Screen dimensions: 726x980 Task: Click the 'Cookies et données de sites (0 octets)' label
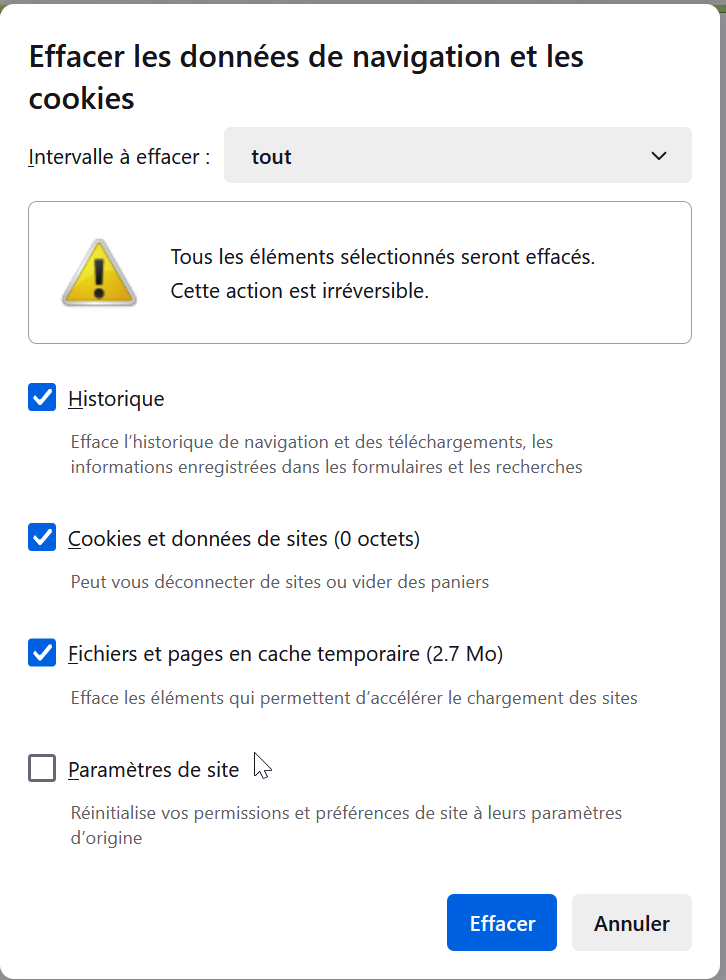pos(244,539)
